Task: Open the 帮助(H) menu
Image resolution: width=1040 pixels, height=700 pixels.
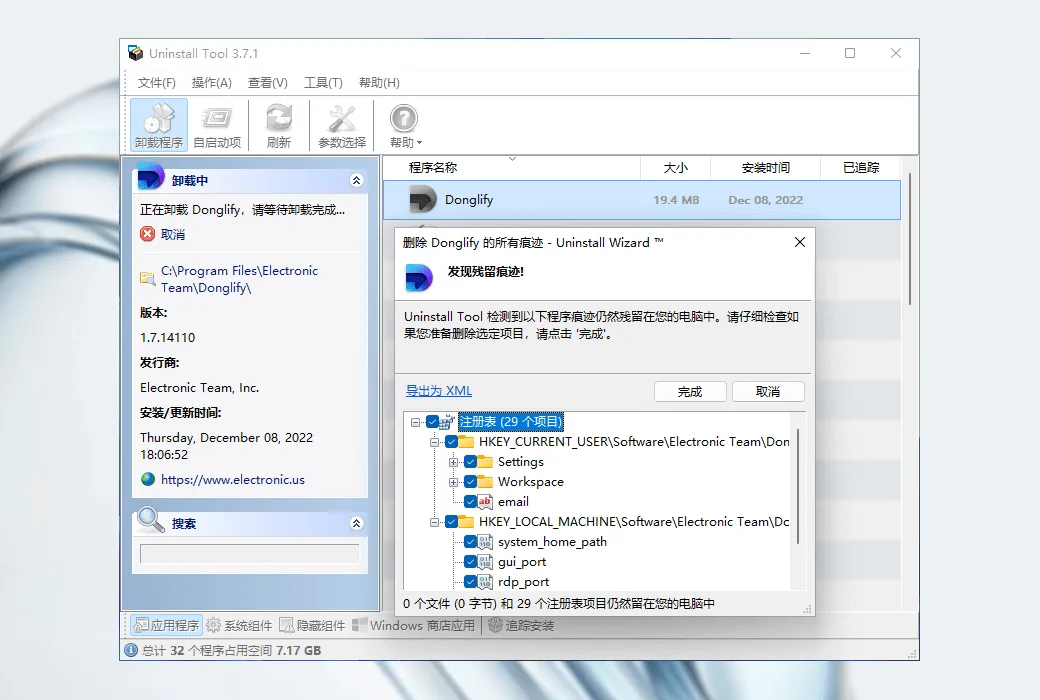Action: click(379, 82)
